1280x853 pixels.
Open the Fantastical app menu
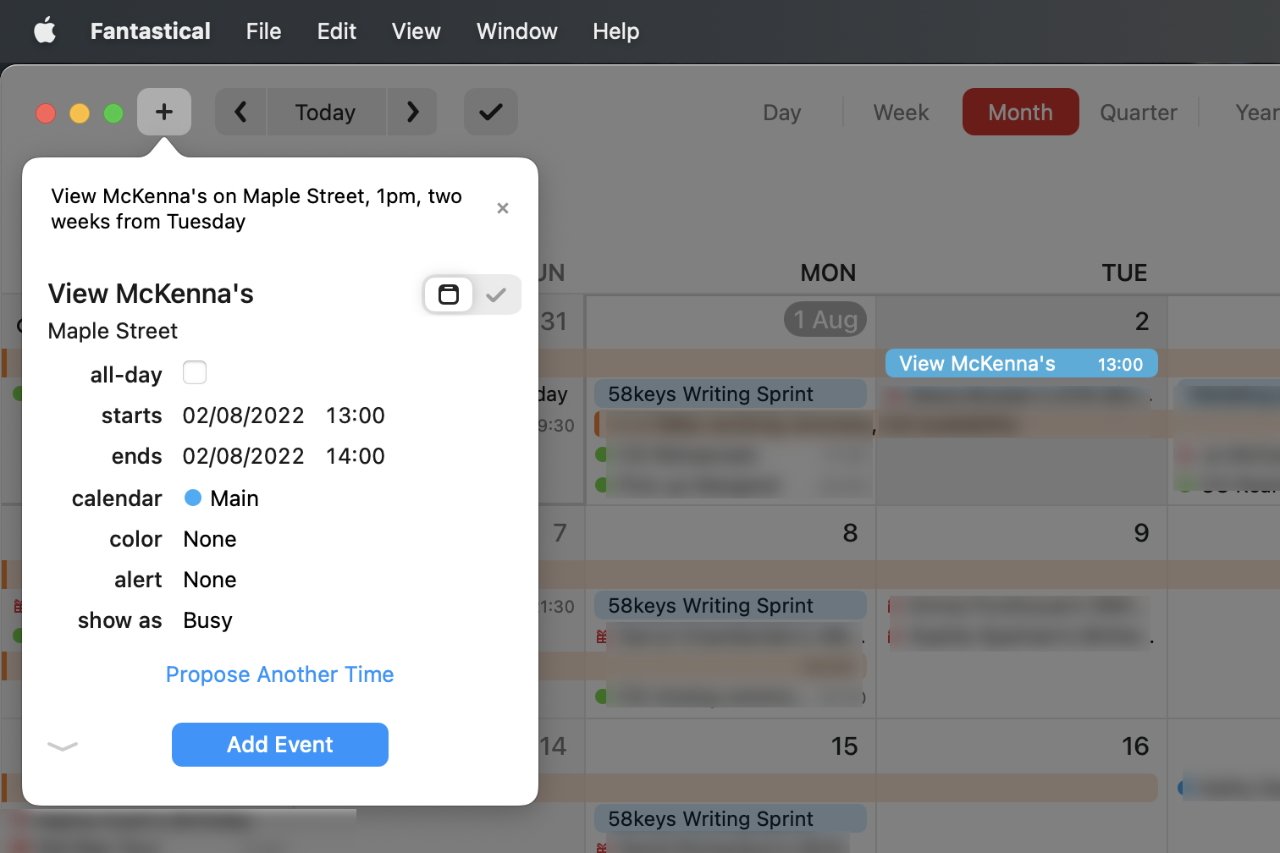(150, 31)
